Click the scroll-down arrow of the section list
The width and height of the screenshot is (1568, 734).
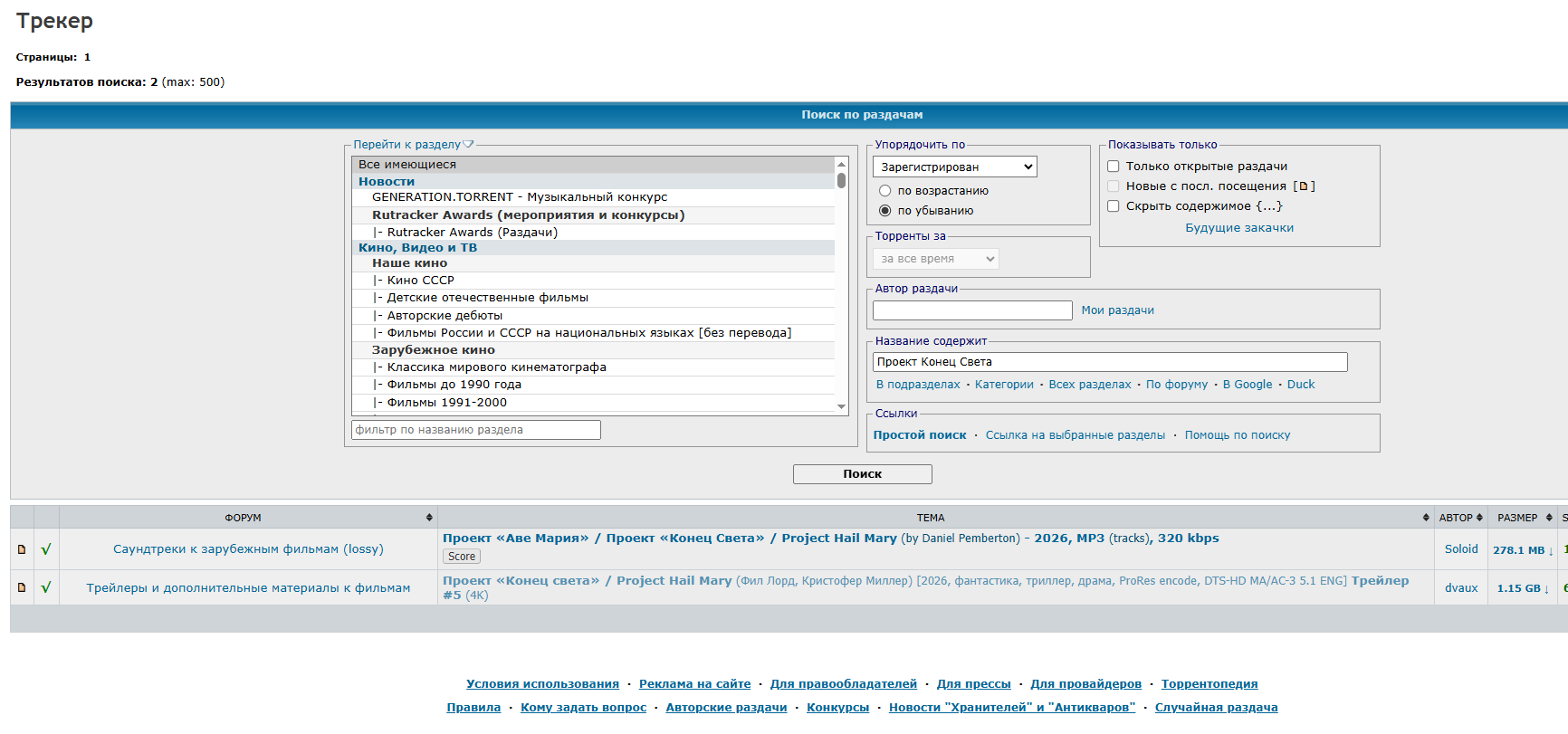pyautogui.click(x=841, y=407)
